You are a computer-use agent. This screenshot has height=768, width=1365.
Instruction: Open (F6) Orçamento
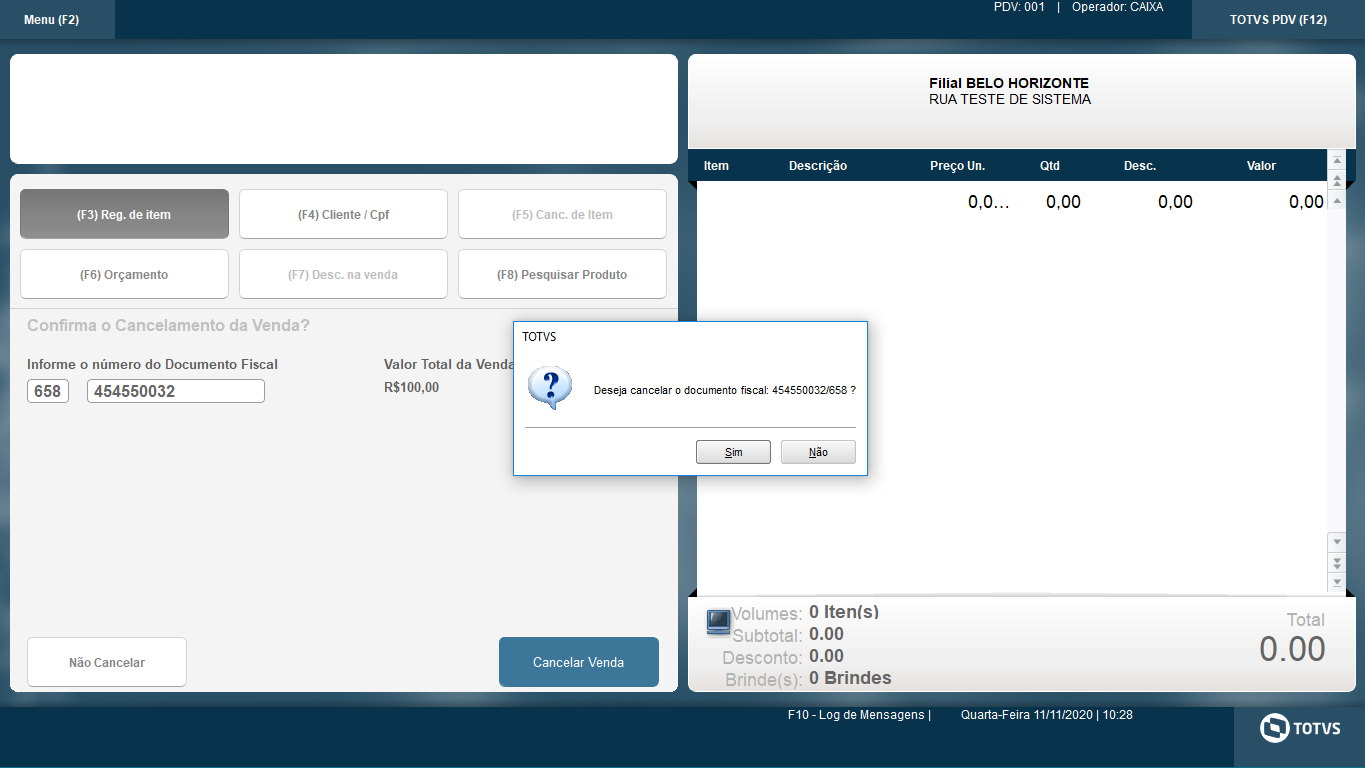click(124, 274)
